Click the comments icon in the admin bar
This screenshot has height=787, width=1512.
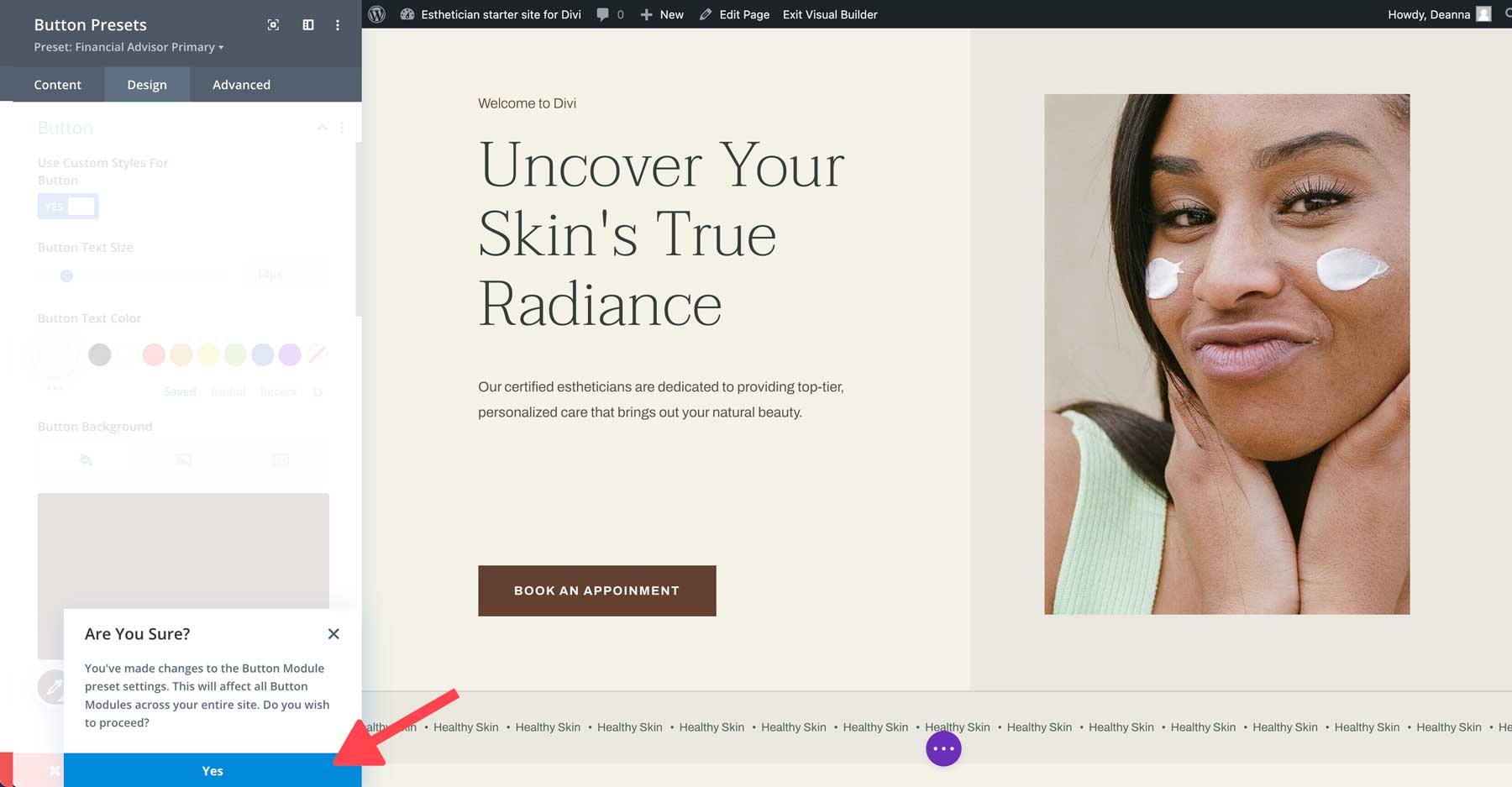[x=603, y=14]
